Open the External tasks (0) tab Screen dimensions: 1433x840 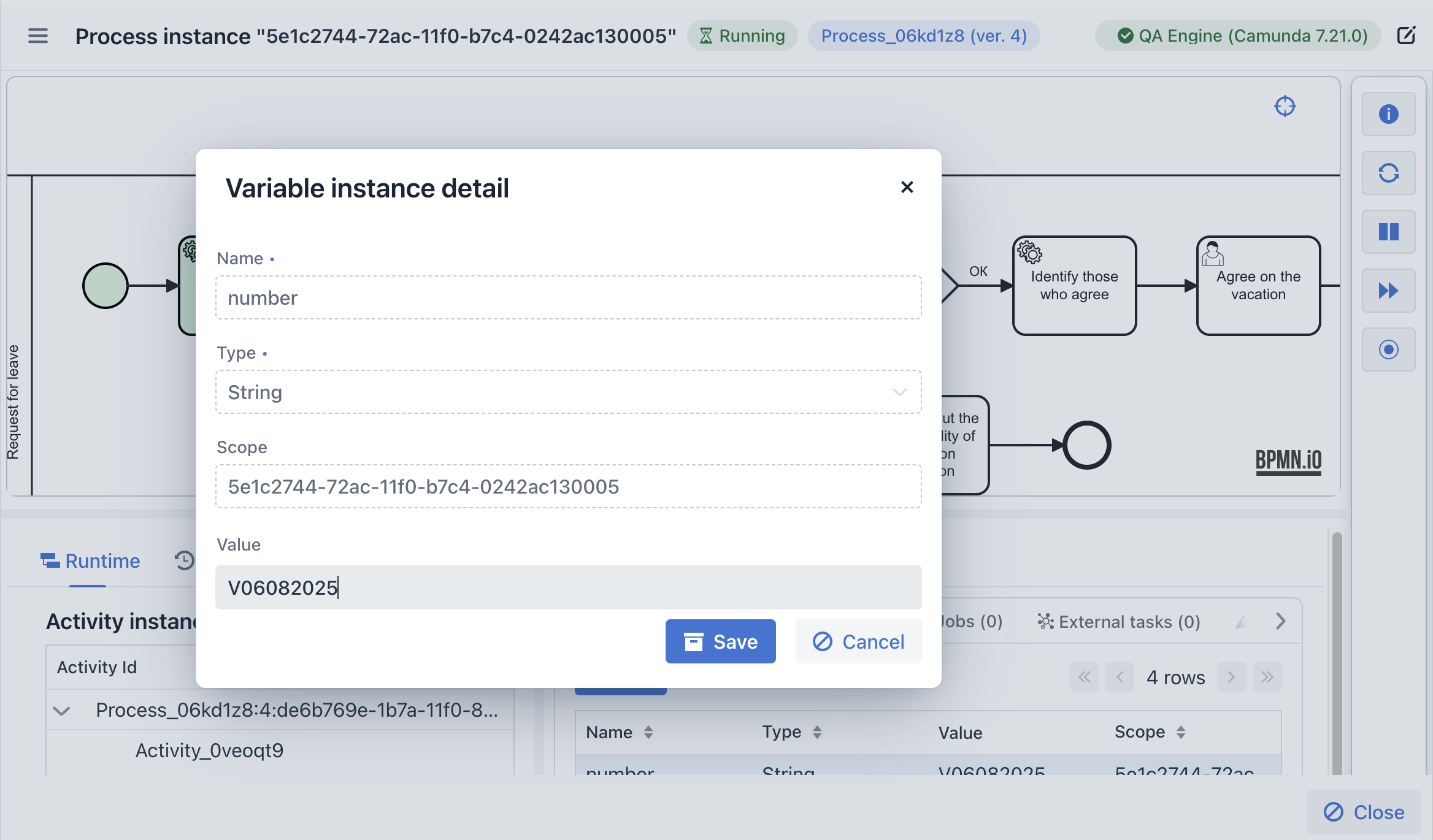(1119, 622)
